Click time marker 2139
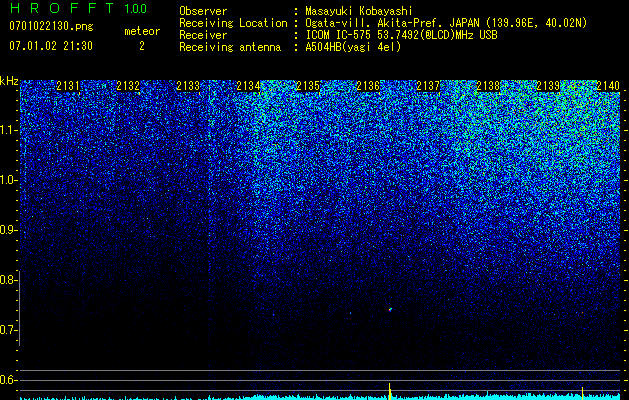 [x=548, y=86]
